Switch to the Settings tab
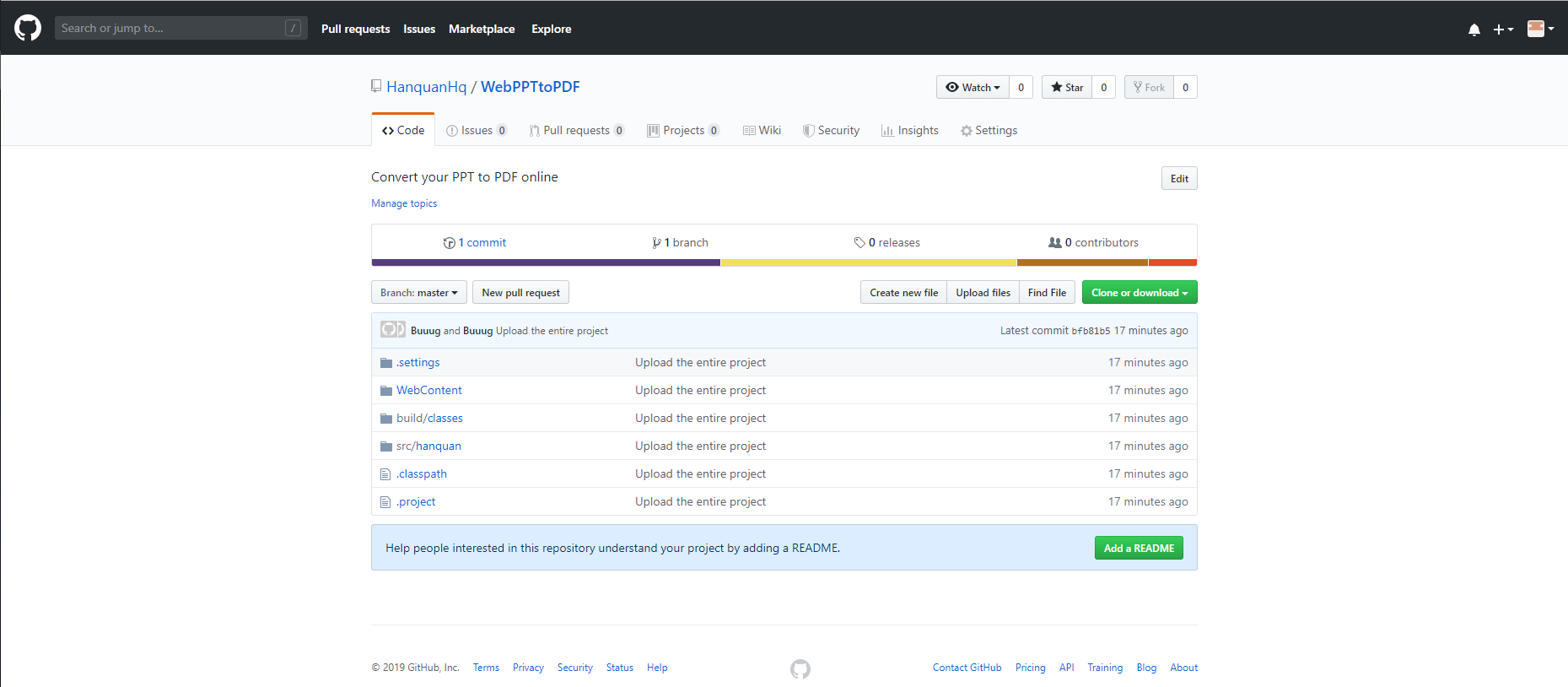Image resolution: width=1568 pixels, height=687 pixels. pos(989,130)
